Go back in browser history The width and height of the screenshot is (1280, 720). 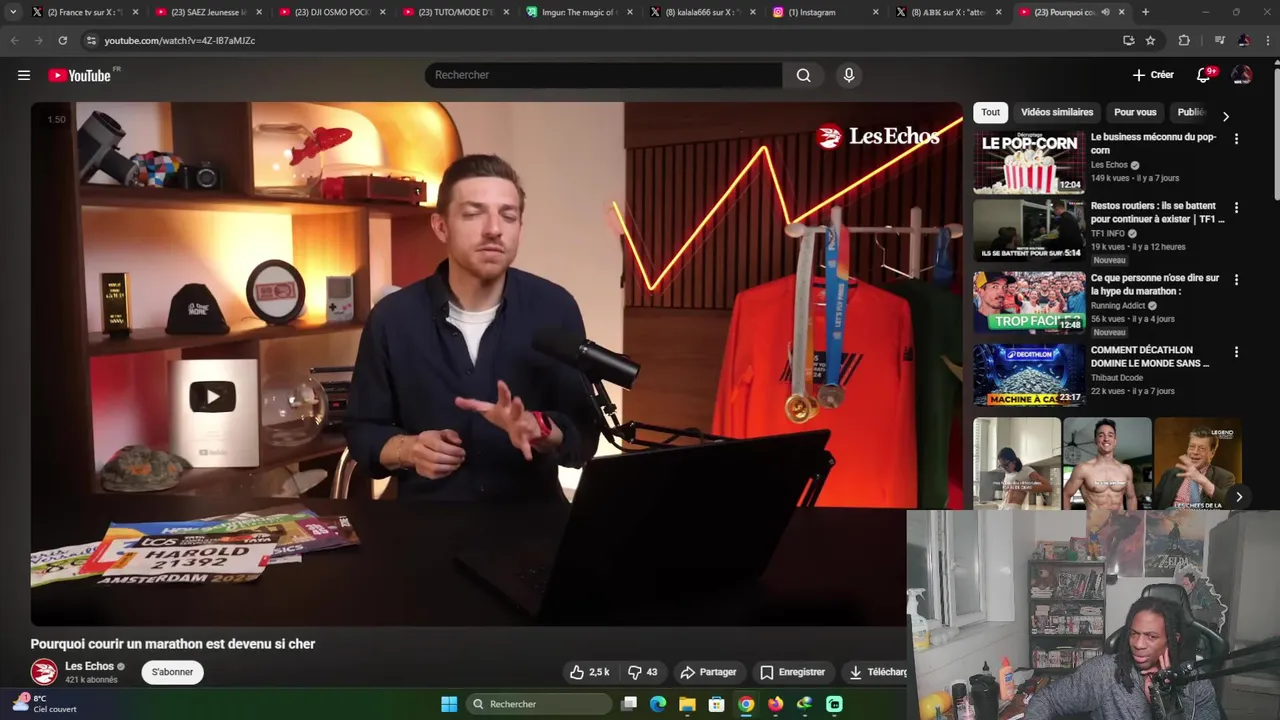click(x=14, y=40)
